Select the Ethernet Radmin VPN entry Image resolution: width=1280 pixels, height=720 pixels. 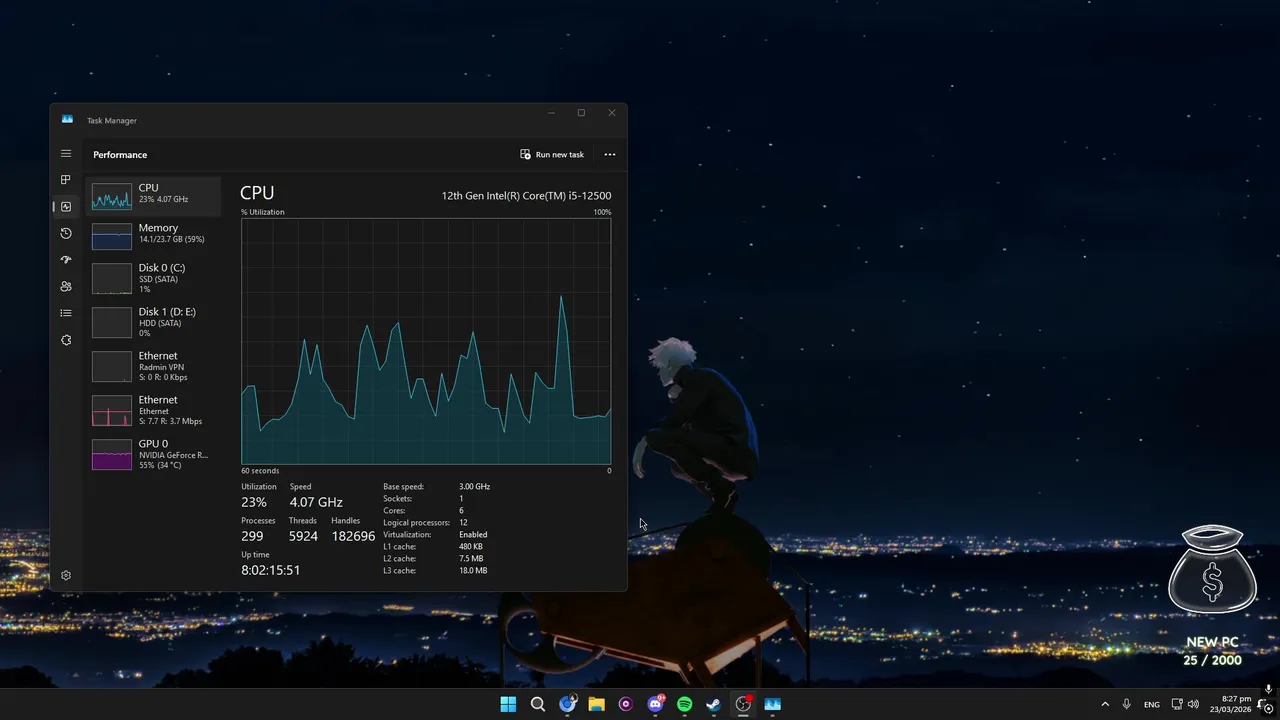154,366
